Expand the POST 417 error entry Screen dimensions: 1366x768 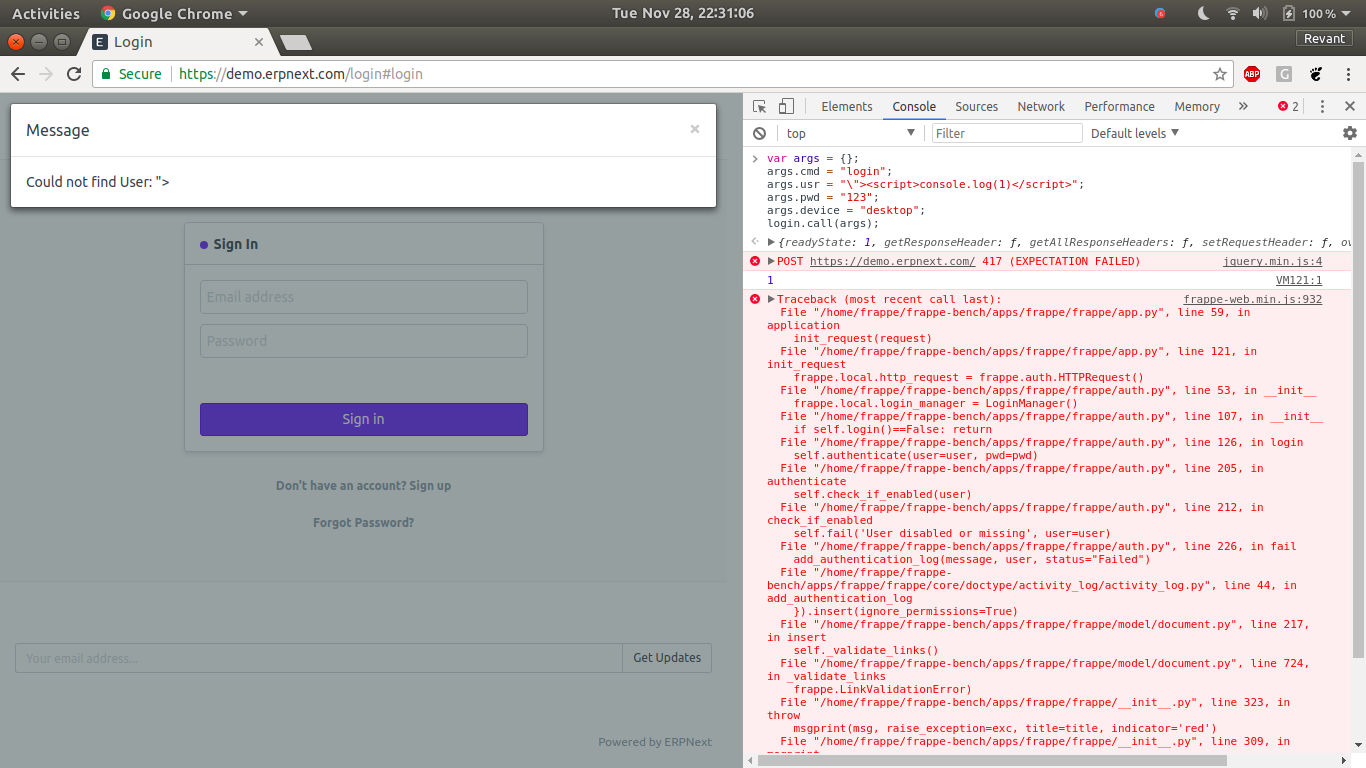771,261
